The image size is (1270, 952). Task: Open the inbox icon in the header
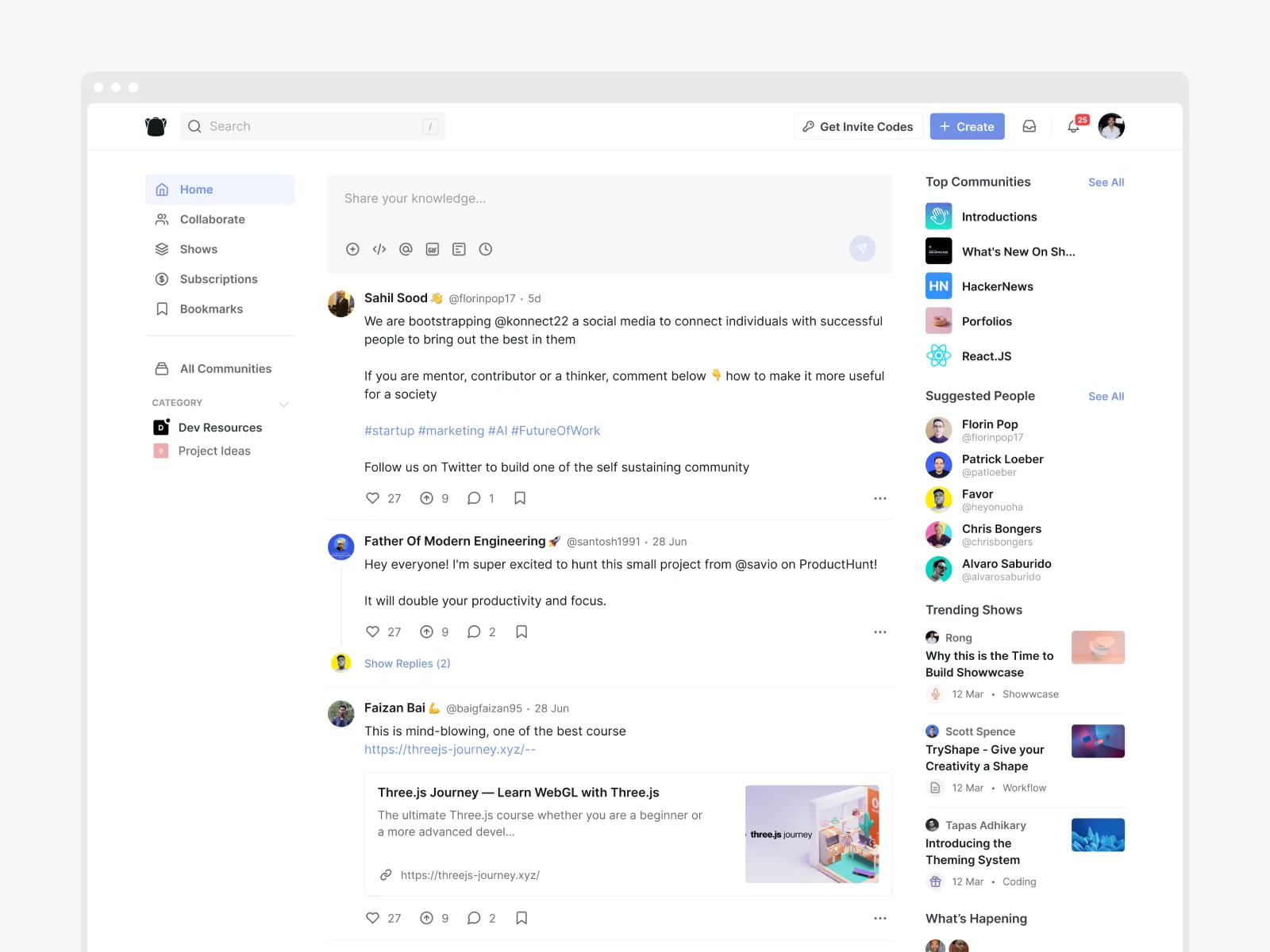click(1029, 126)
